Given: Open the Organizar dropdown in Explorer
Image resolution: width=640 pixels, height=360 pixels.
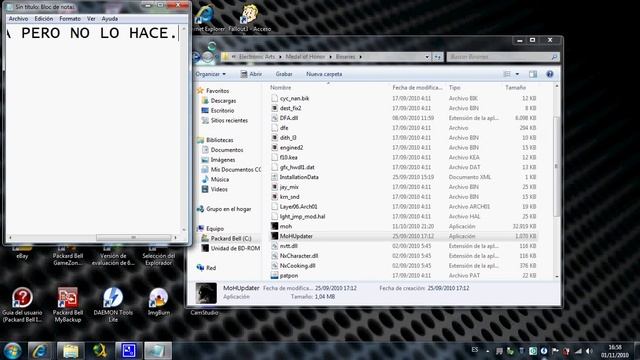Looking at the screenshot, I should point(211,74).
